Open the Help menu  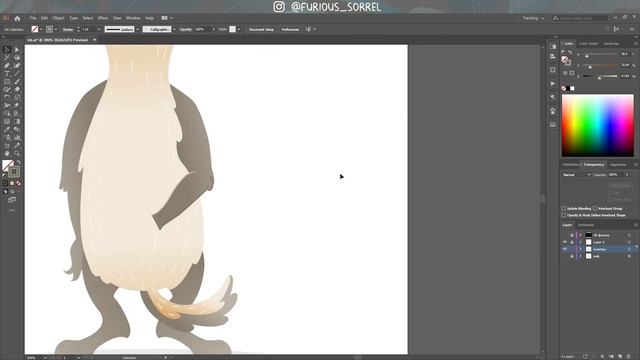149,18
